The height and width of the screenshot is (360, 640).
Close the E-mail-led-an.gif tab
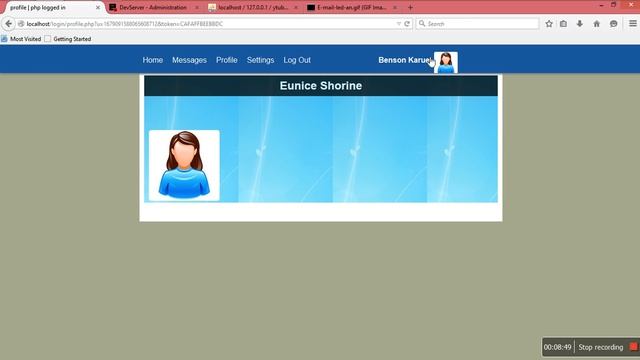395,7
